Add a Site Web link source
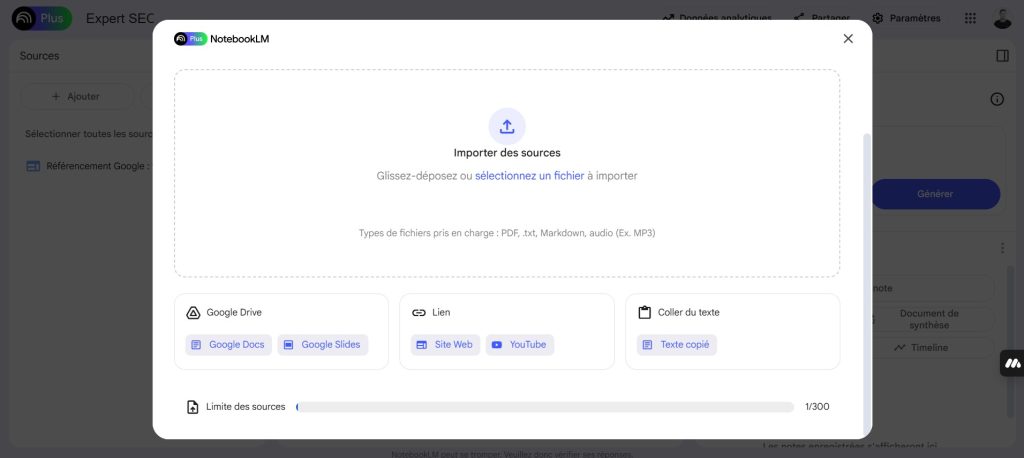The height and width of the screenshot is (458, 1024). [x=445, y=344]
